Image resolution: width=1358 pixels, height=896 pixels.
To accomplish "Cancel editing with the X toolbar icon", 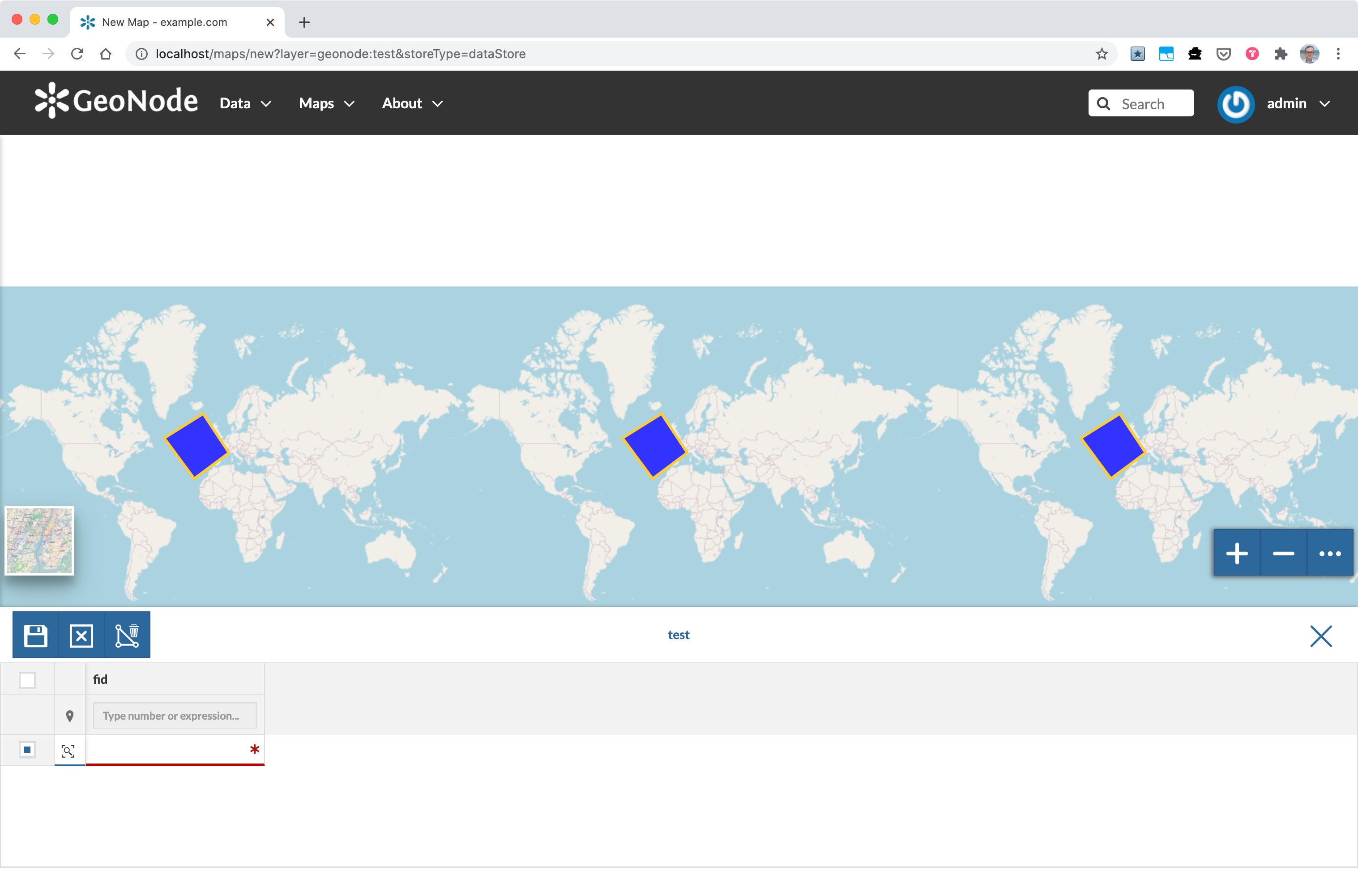I will pos(81,634).
